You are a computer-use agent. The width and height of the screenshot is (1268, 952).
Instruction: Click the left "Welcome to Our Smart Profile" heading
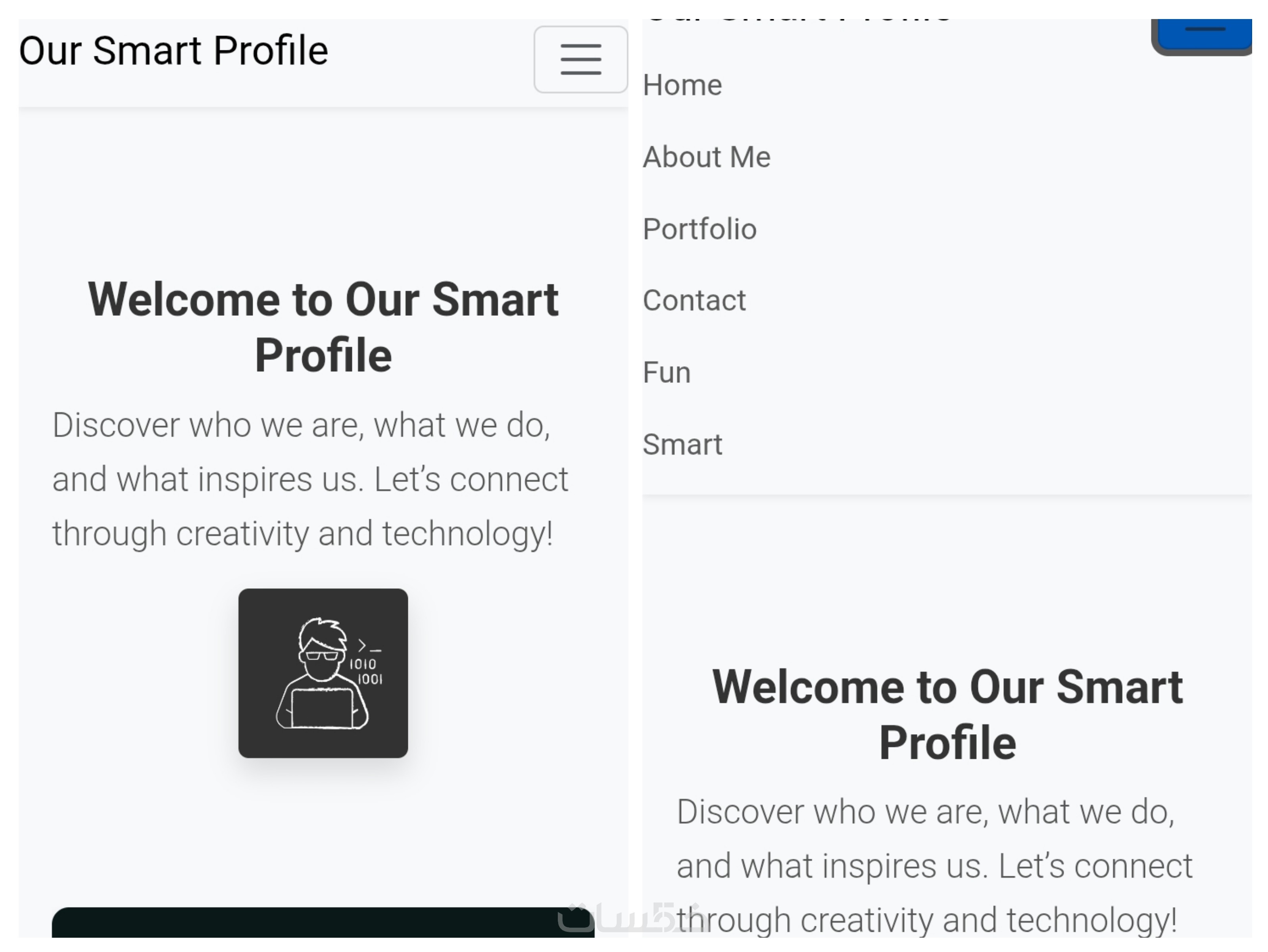pyautogui.click(x=323, y=327)
